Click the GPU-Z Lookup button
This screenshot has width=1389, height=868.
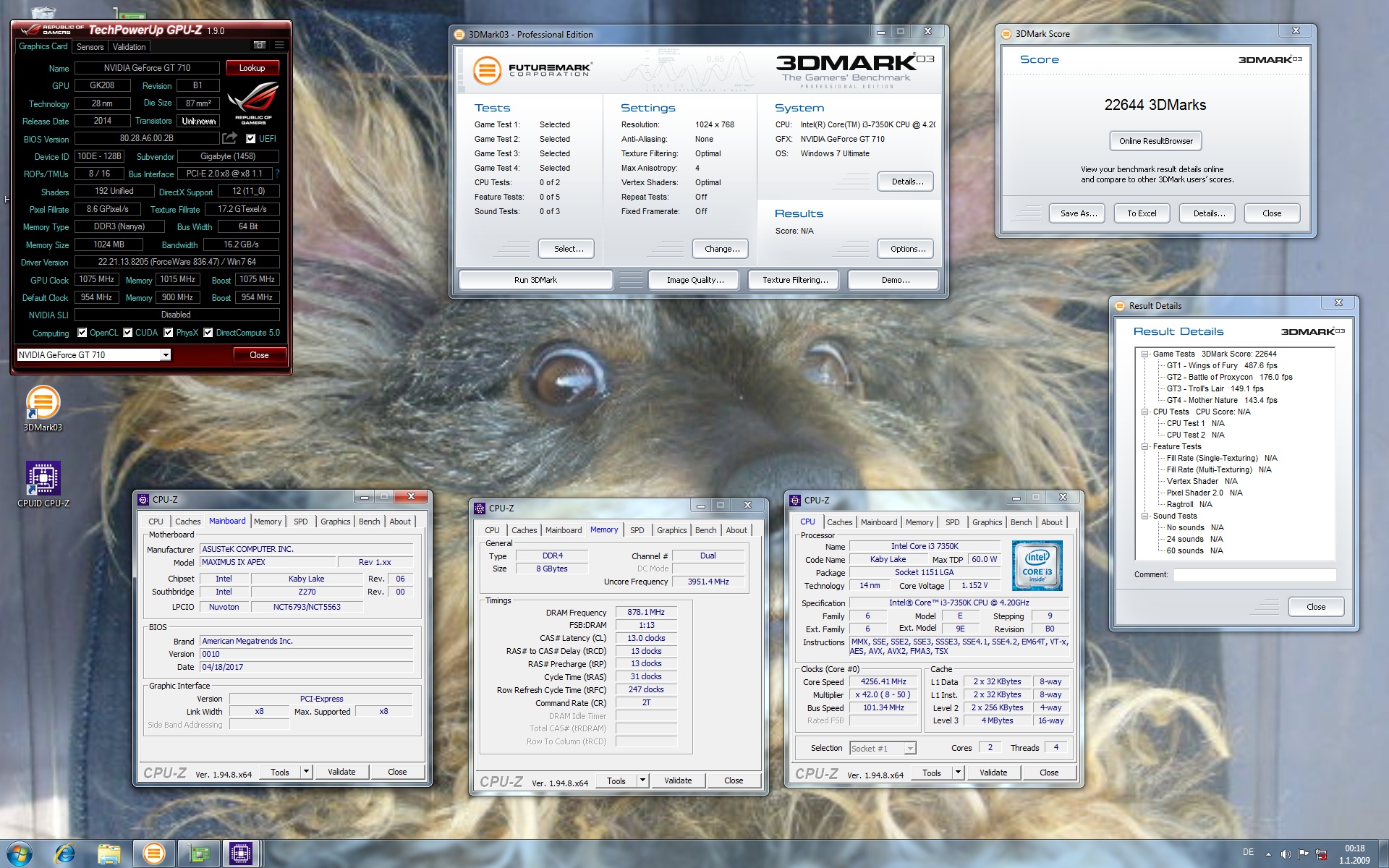point(252,68)
